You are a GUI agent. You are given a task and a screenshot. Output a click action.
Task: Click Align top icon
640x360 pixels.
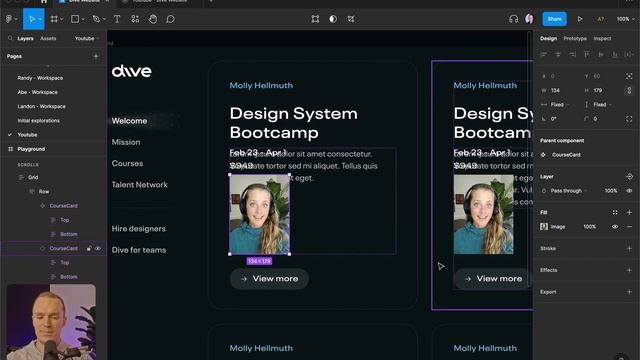point(587,54)
